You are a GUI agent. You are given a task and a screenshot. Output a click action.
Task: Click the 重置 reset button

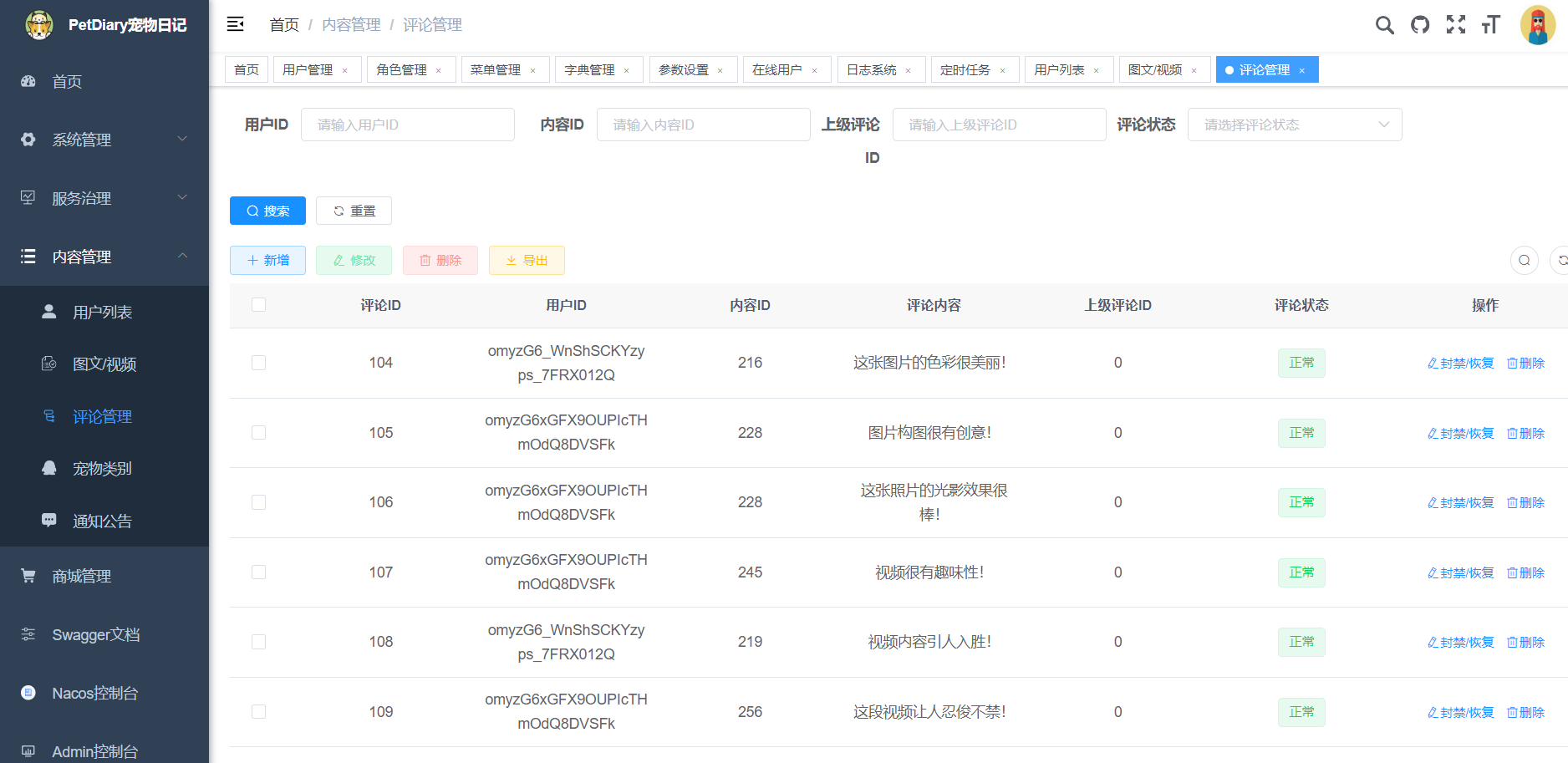[354, 211]
